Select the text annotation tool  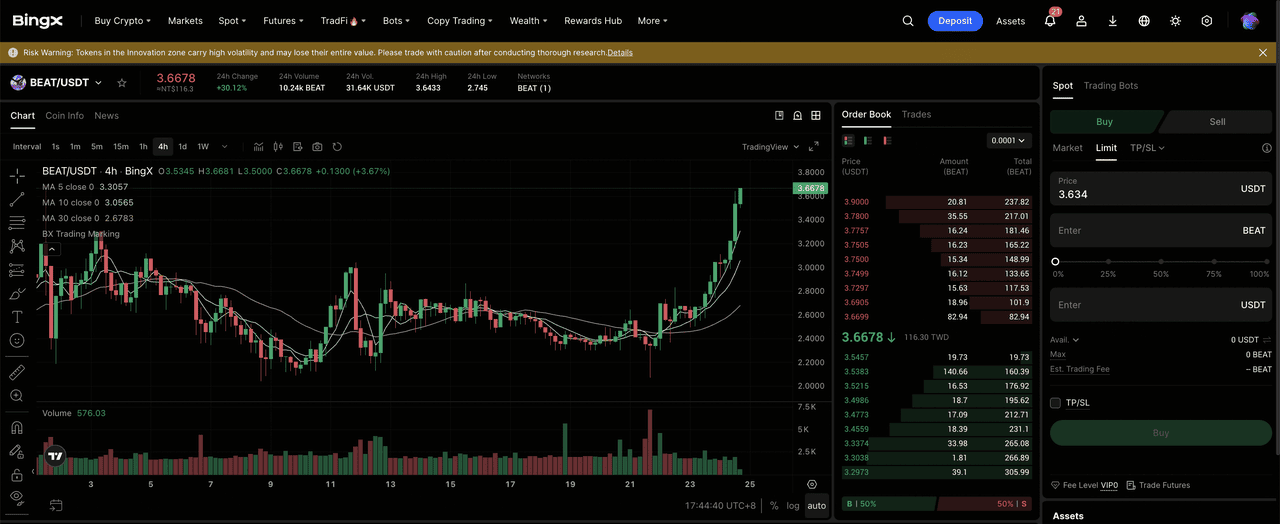17,316
